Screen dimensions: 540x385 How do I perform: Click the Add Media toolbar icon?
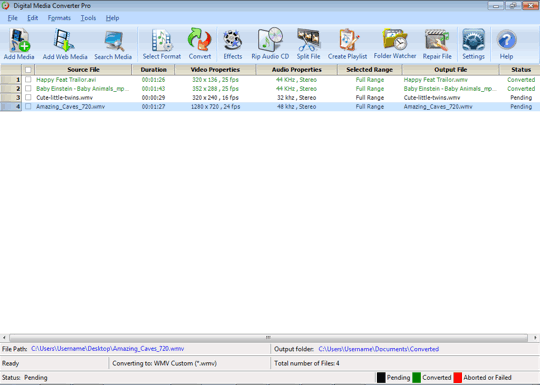(19, 44)
